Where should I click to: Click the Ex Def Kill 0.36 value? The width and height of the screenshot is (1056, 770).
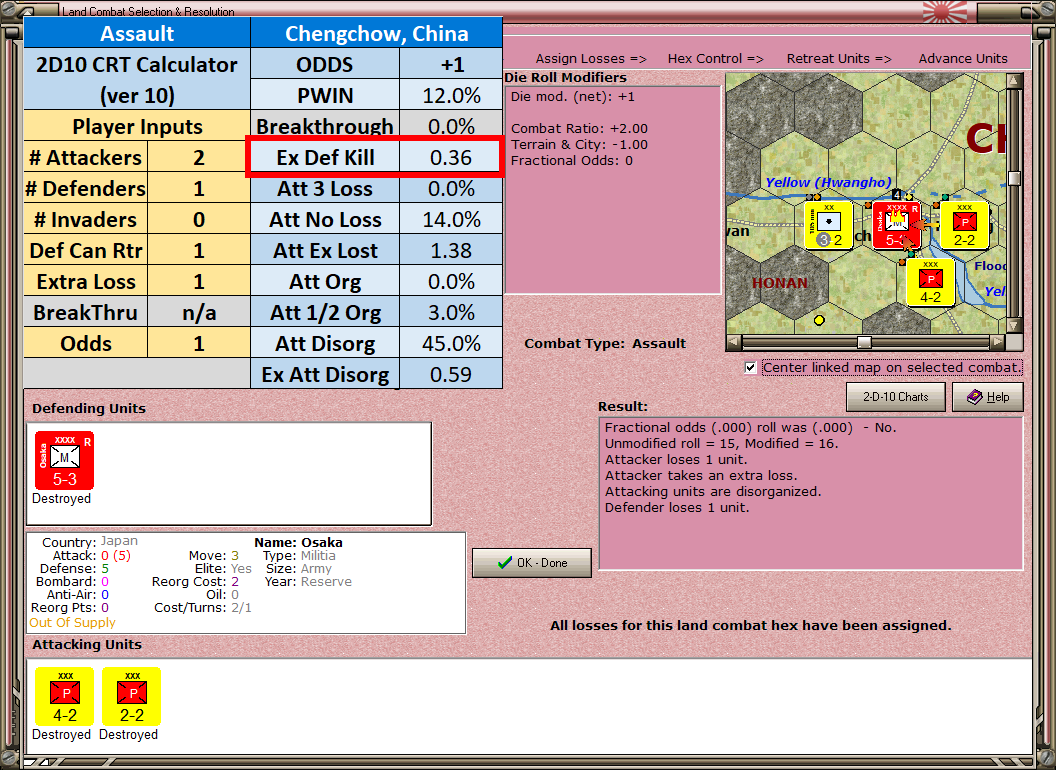[451, 157]
